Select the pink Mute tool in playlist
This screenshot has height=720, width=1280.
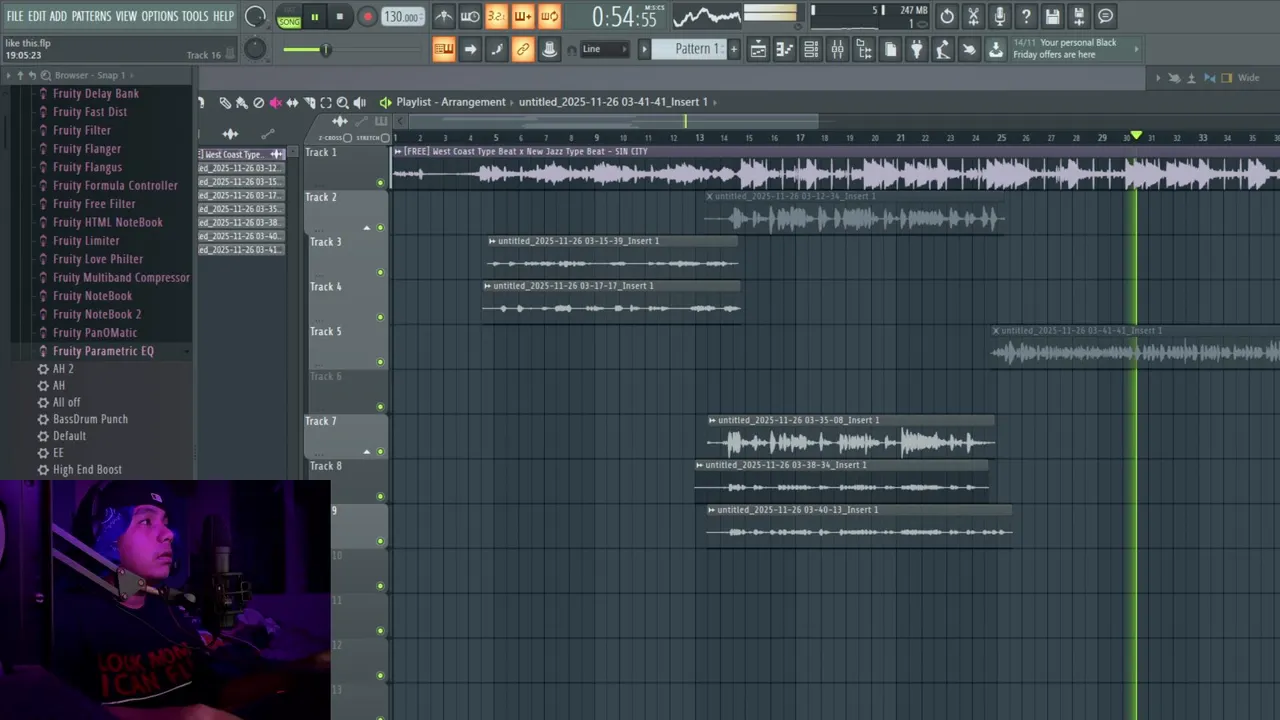(275, 102)
